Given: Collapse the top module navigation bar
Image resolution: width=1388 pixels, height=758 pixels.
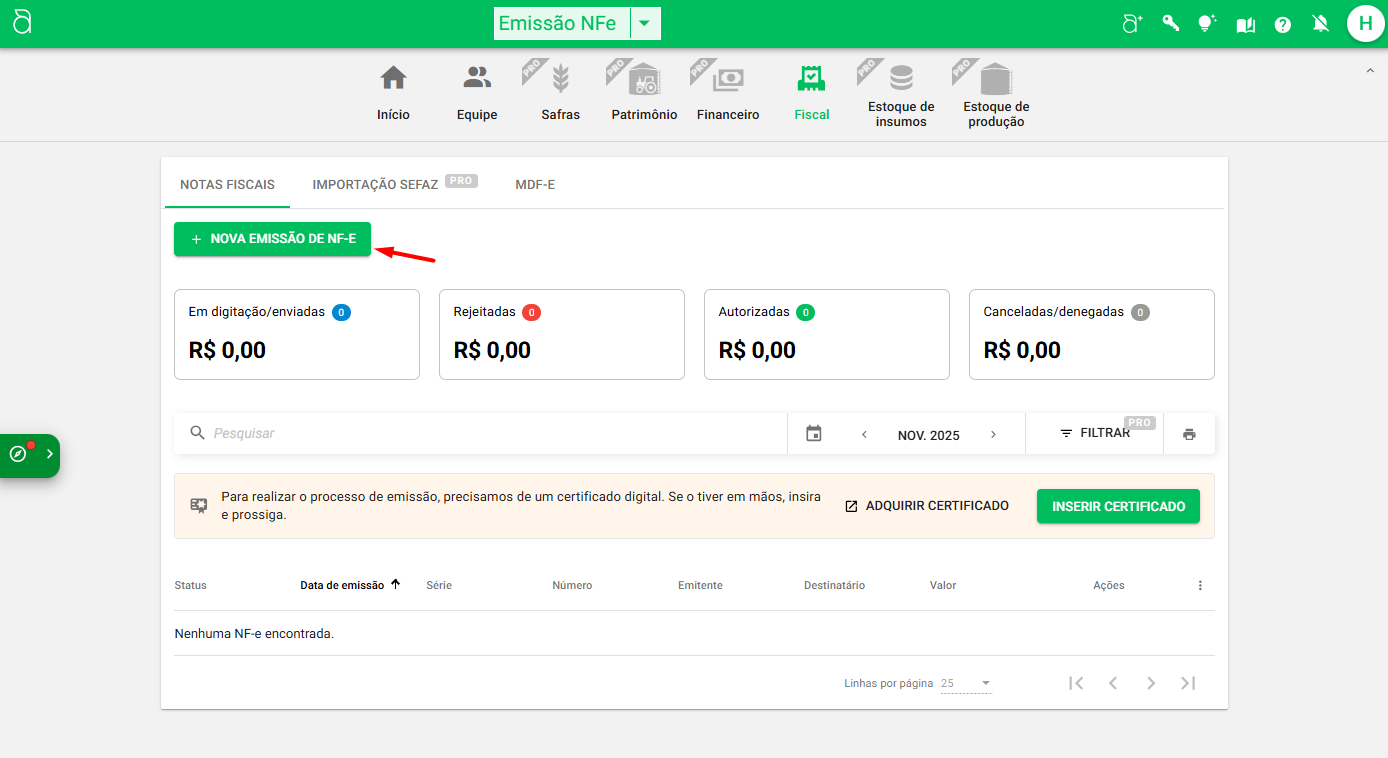Looking at the screenshot, I should [1369, 70].
